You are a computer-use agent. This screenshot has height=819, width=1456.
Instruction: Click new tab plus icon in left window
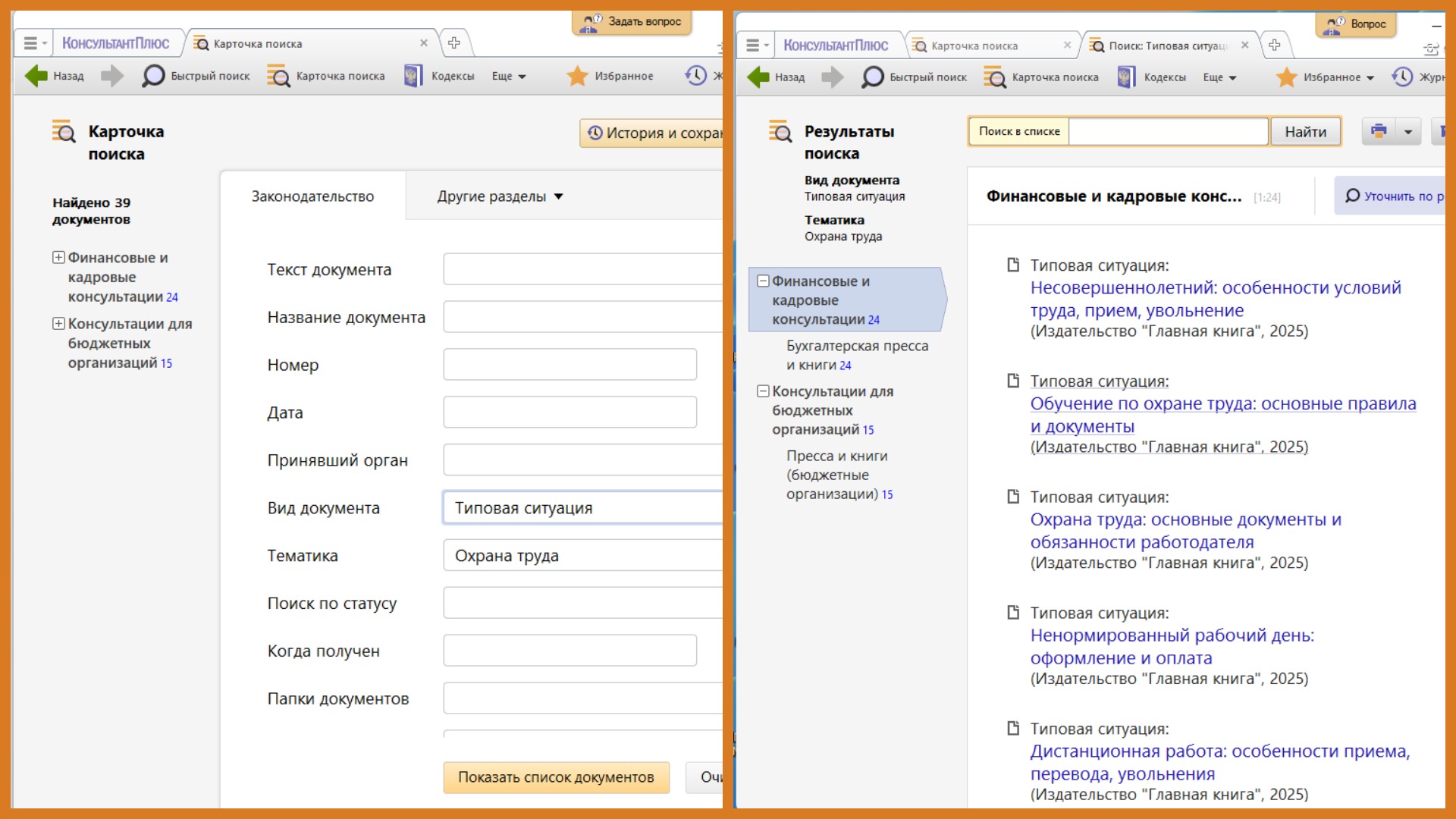pyautogui.click(x=454, y=43)
